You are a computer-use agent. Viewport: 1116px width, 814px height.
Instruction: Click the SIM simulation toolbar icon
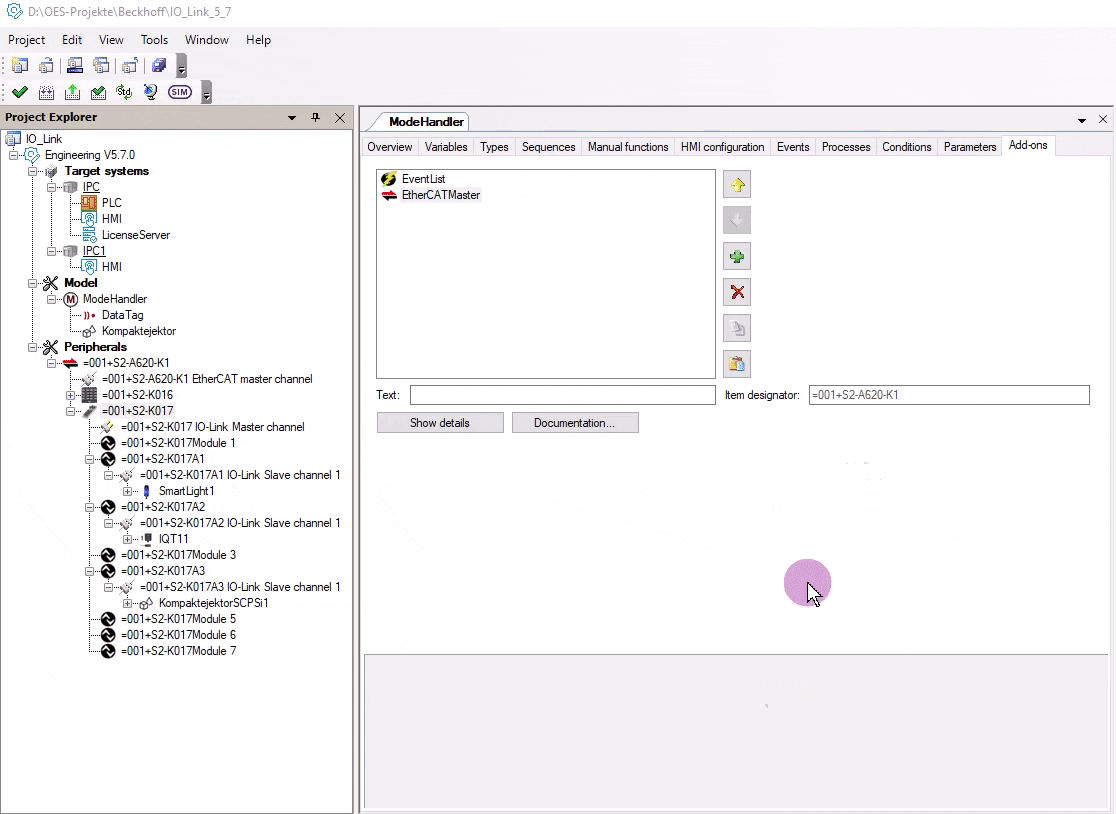(179, 92)
